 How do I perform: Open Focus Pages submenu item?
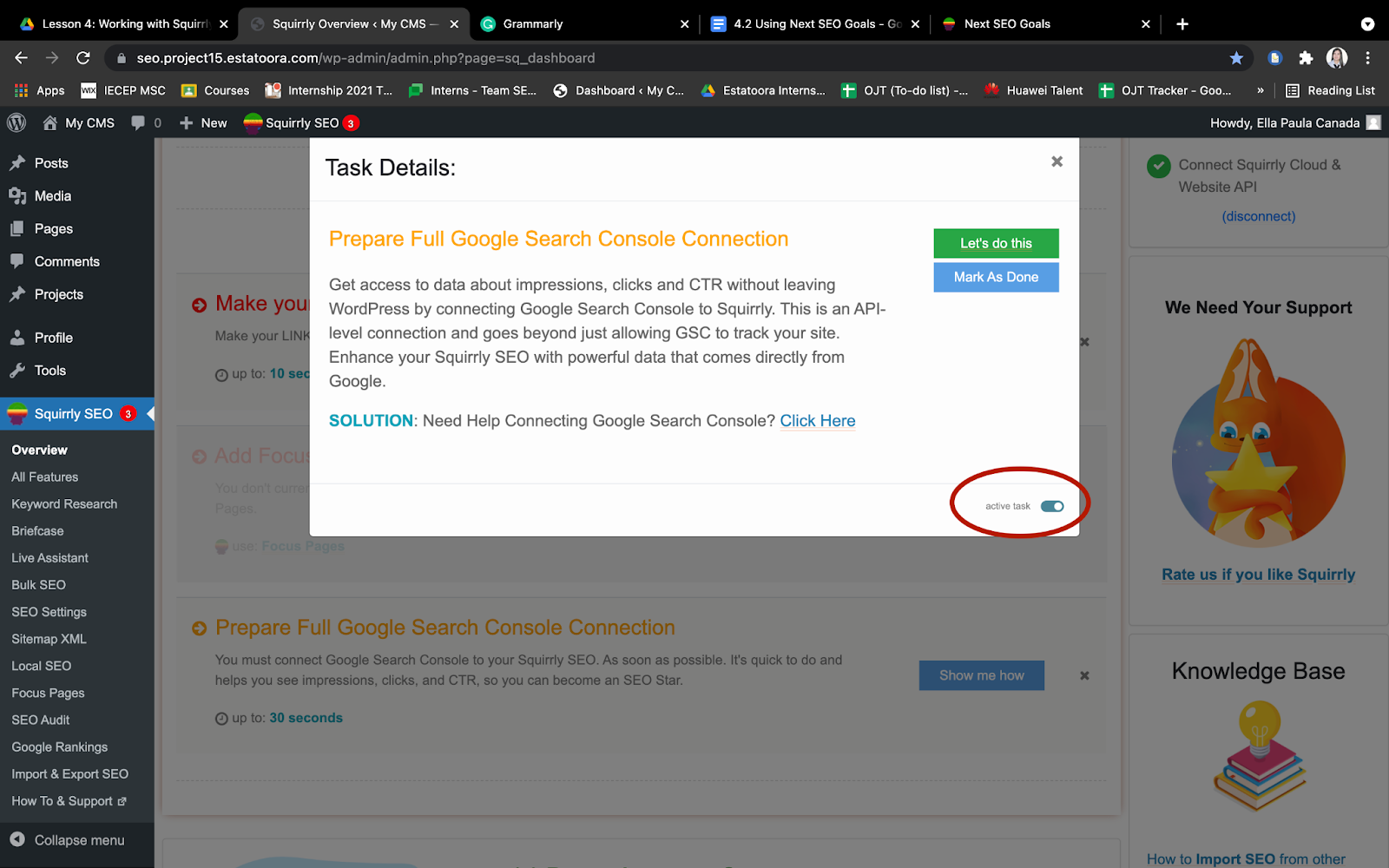[x=48, y=693]
